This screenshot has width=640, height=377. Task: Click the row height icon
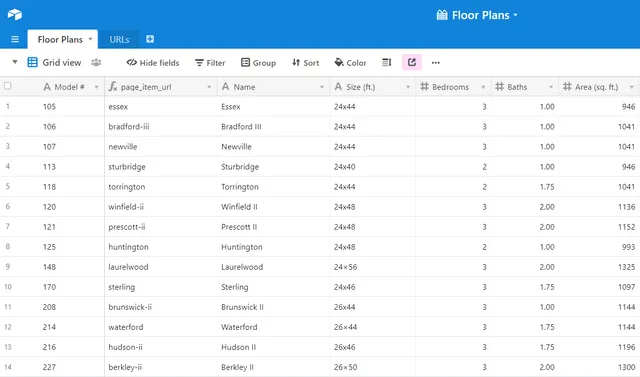pyautogui.click(x=387, y=62)
